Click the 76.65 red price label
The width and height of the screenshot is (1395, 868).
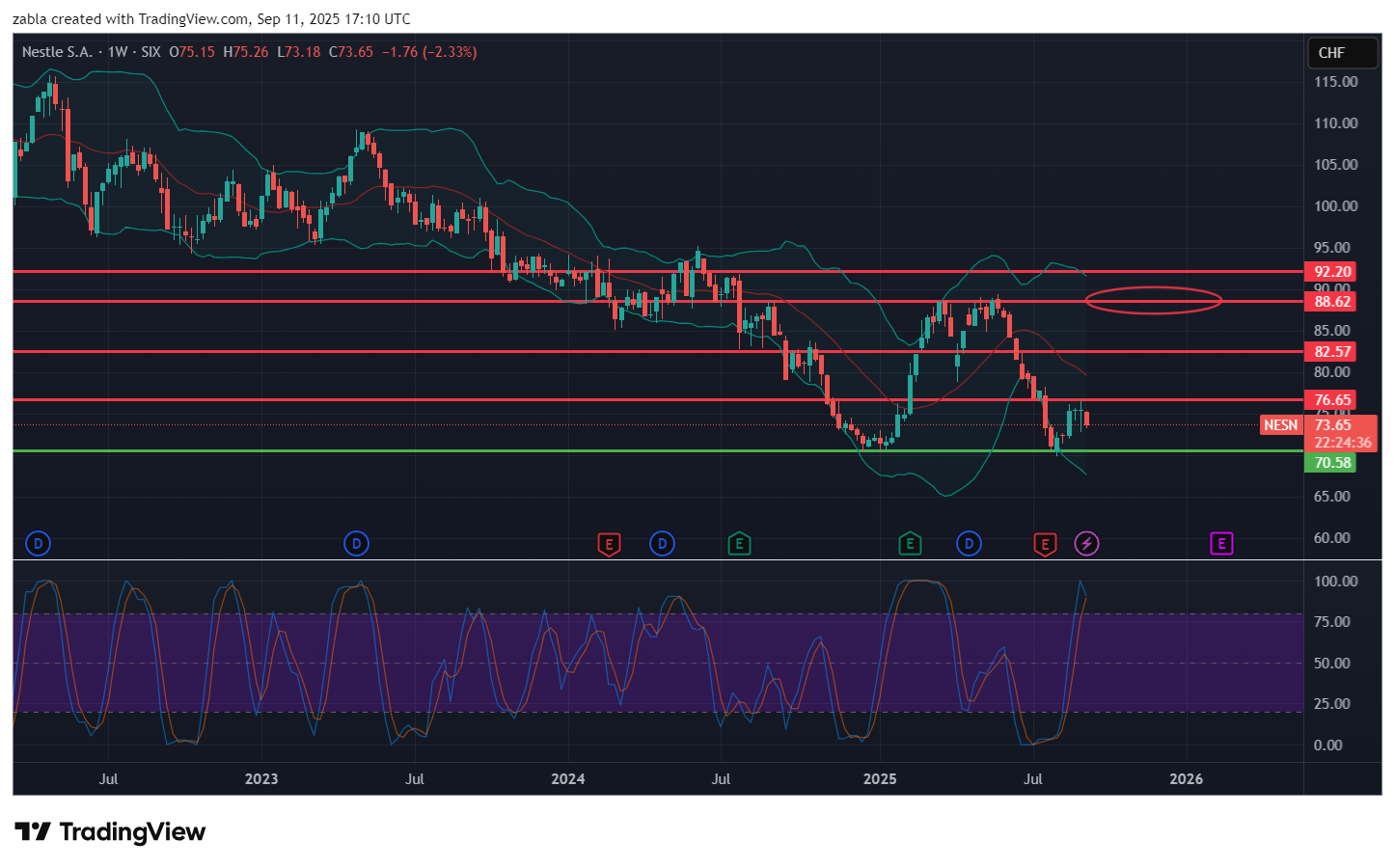coord(1331,400)
